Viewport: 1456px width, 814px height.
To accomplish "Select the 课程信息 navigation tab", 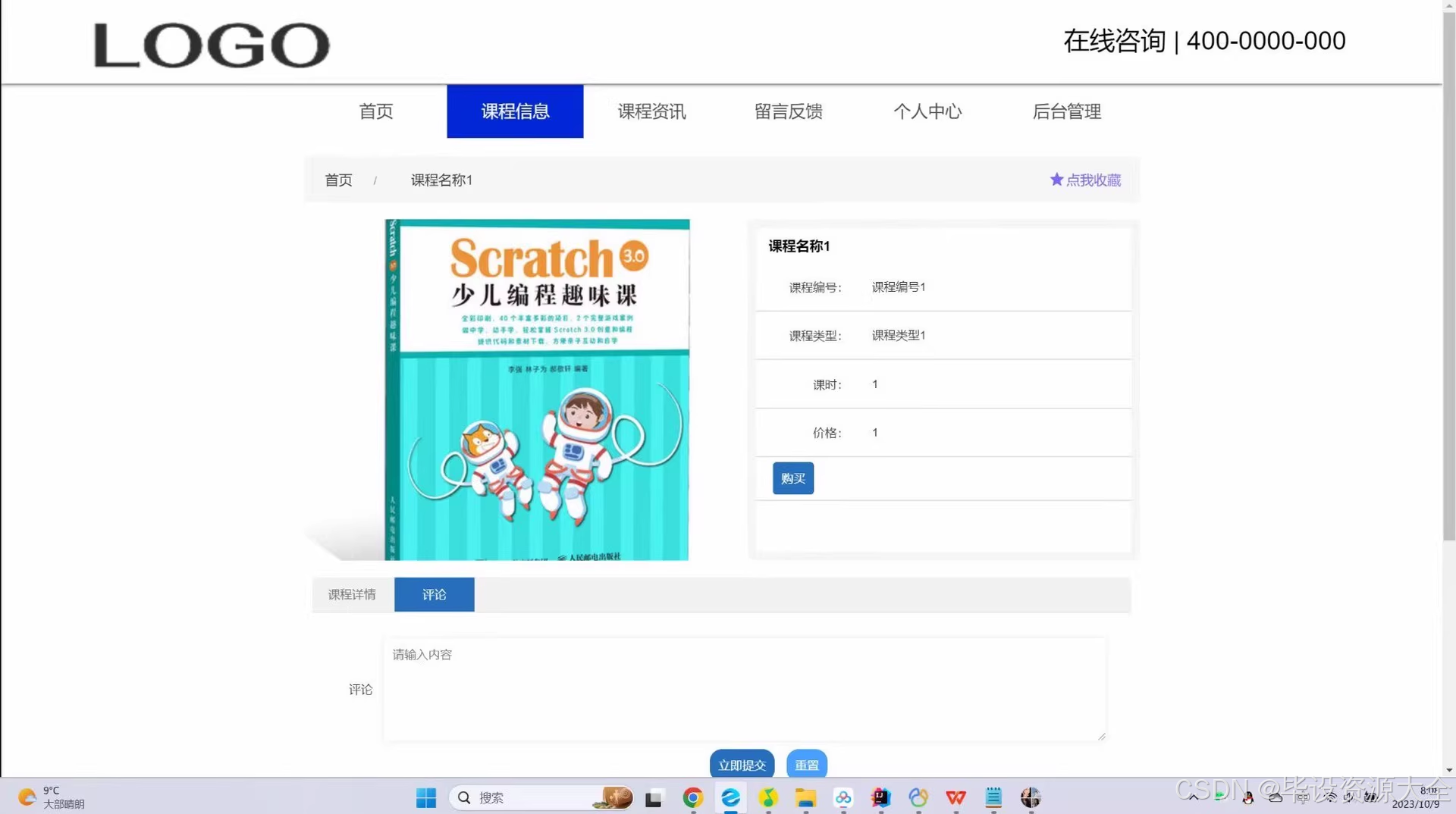I will pyautogui.click(x=515, y=111).
